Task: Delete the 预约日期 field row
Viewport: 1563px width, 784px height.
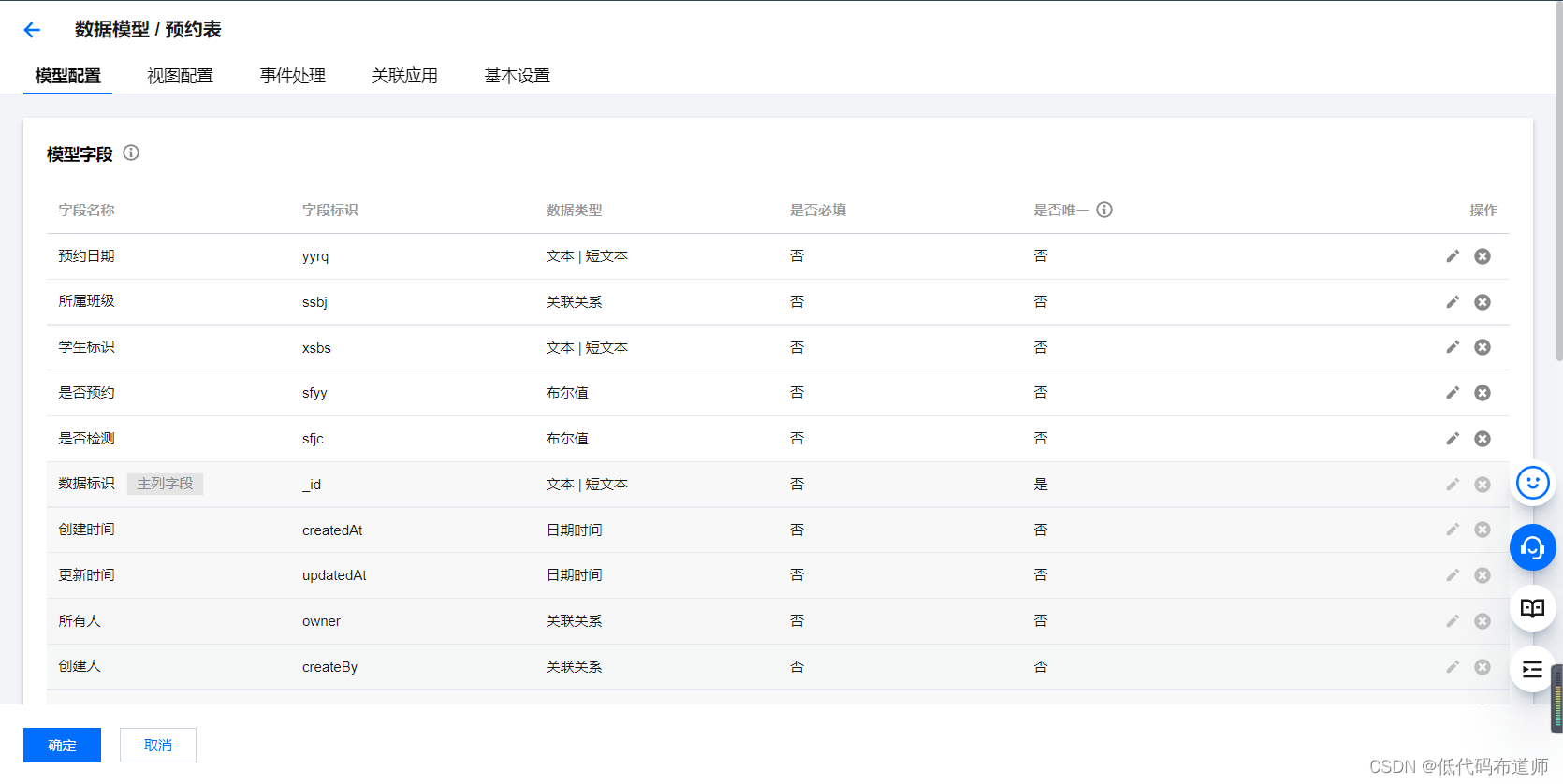Action: click(x=1483, y=256)
